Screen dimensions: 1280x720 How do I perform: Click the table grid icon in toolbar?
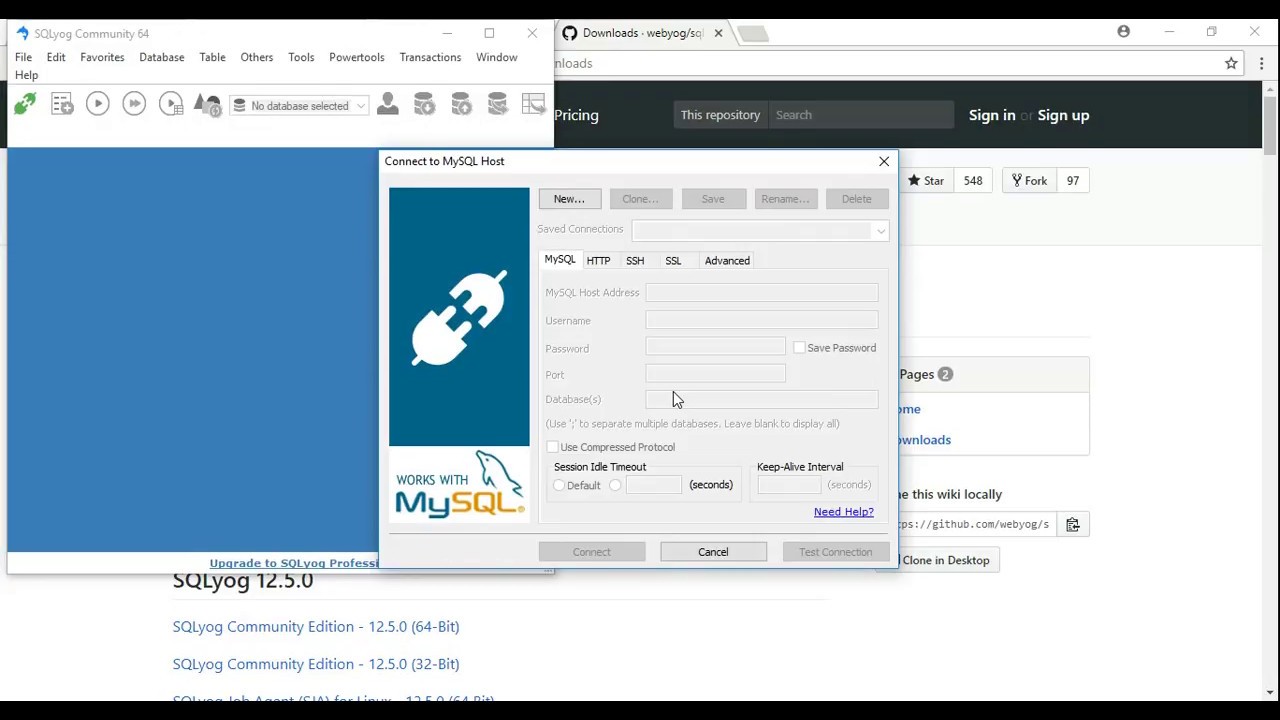(x=533, y=104)
